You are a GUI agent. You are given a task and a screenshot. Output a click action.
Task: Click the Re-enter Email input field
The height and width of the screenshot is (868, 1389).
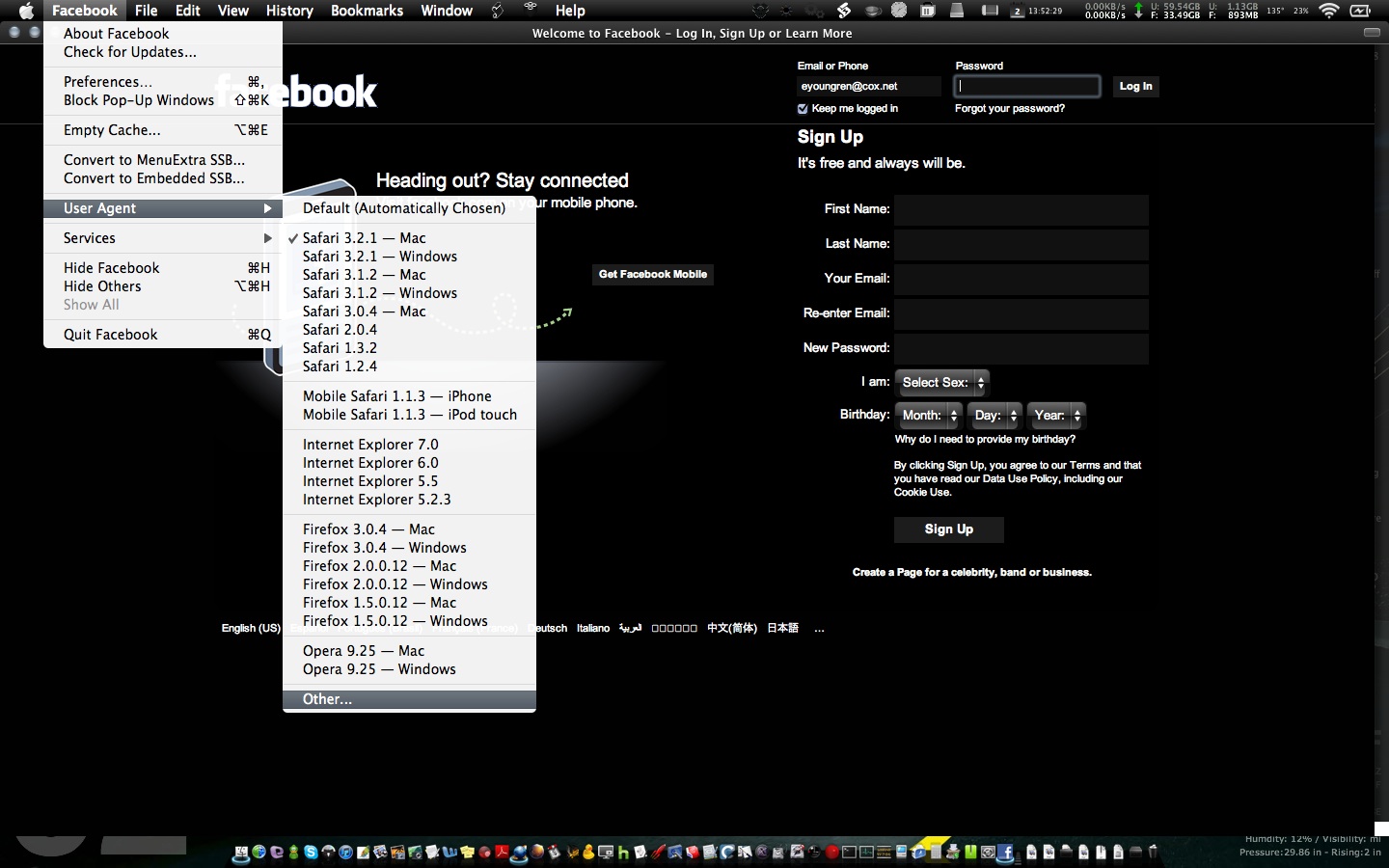(x=1021, y=313)
